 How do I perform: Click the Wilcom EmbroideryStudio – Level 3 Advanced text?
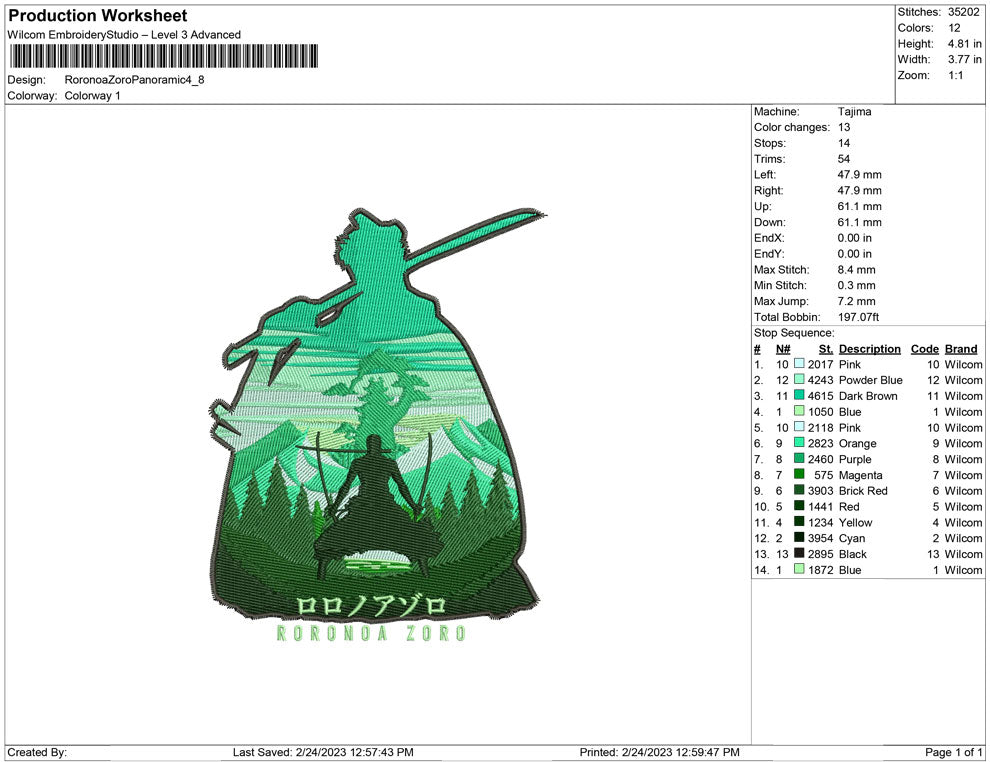124,35
